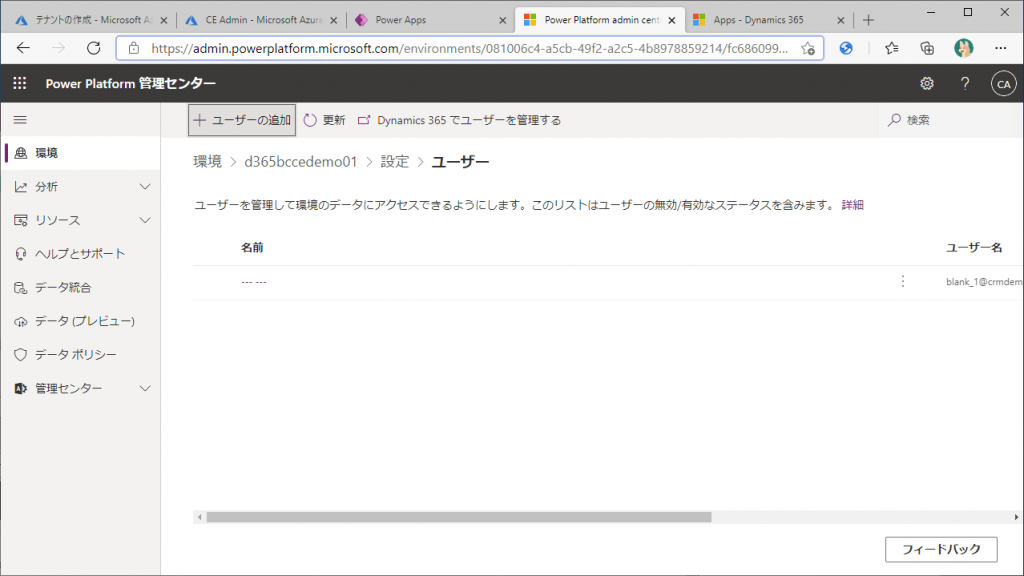1024x576 pixels.
Task: Go to d365bccedemo01 breadcrumb
Action: [x=301, y=162]
